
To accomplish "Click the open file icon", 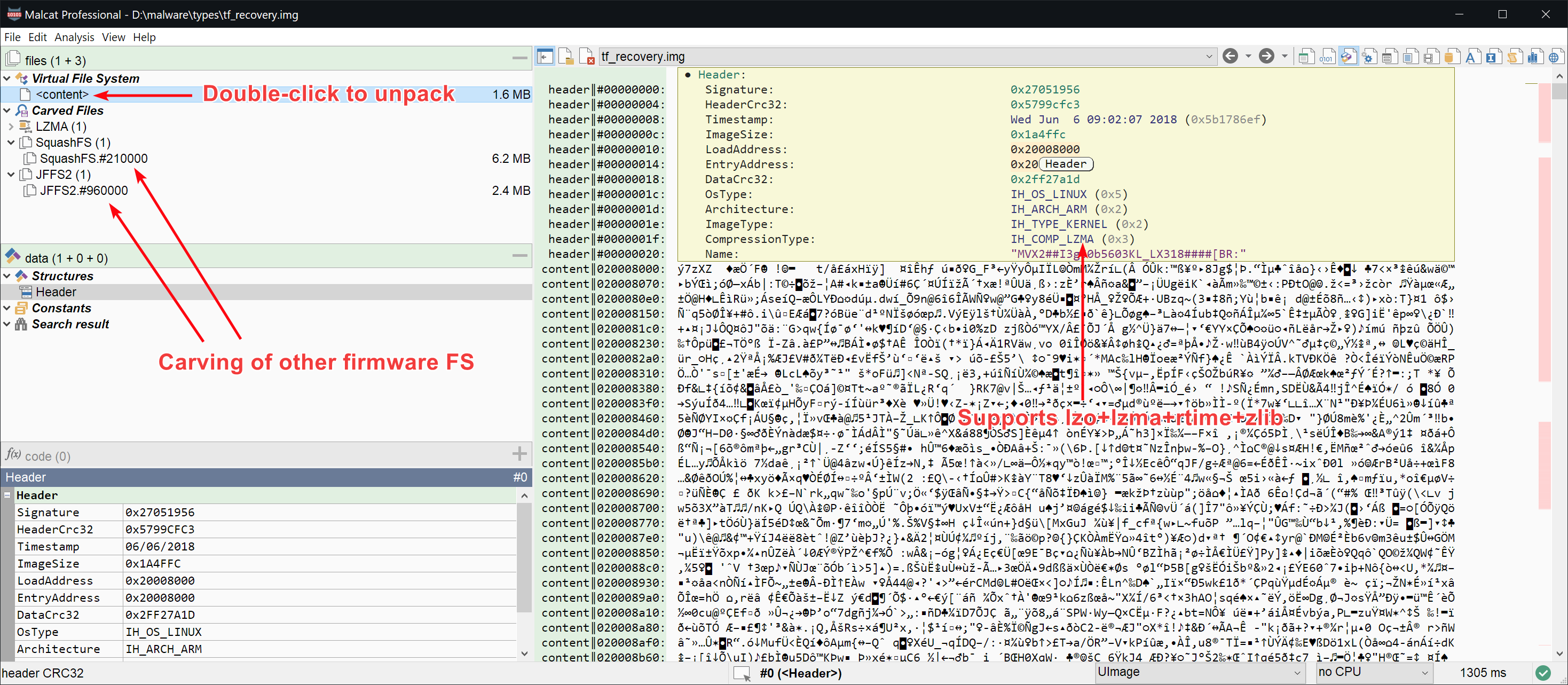I will coord(566,57).
